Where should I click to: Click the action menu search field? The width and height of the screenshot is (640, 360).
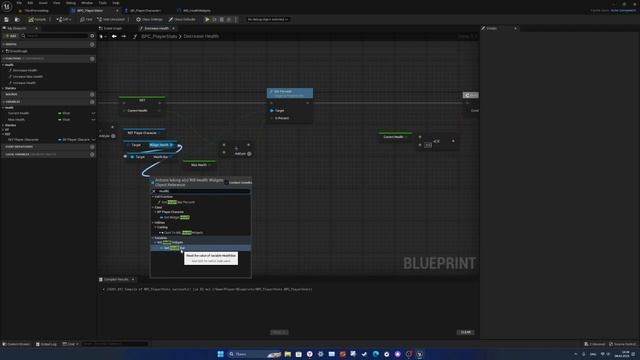coord(203,191)
